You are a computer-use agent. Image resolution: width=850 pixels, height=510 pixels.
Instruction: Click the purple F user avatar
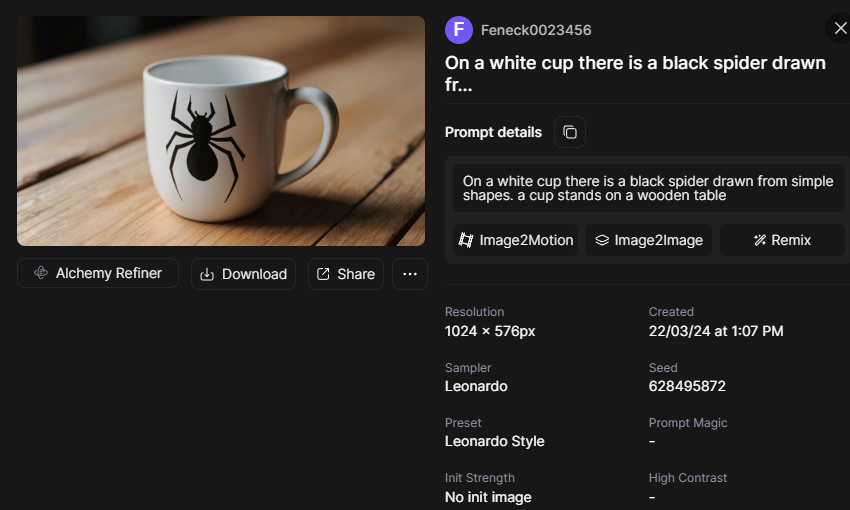click(459, 30)
